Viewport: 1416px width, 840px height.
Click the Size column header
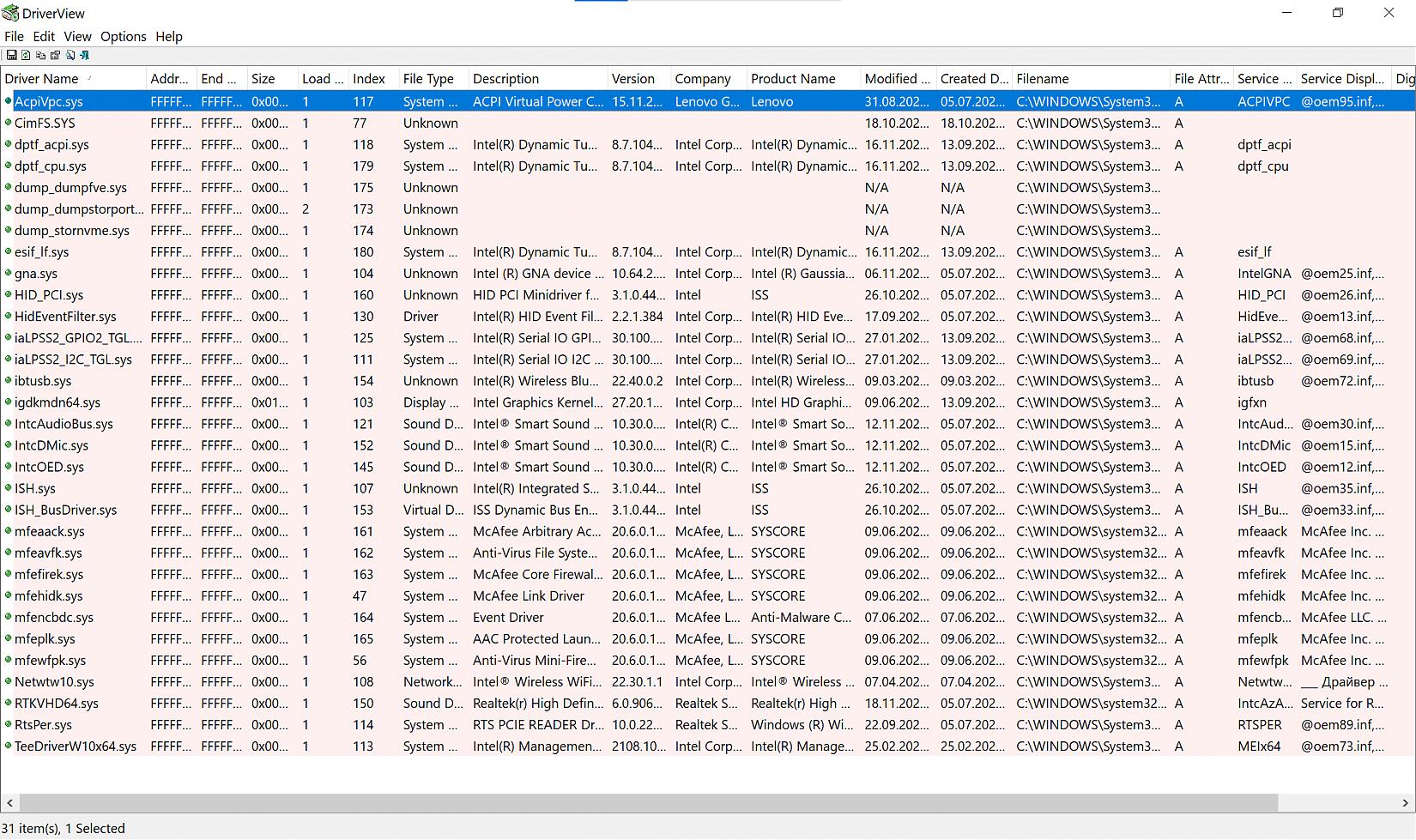[x=273, y=78]
